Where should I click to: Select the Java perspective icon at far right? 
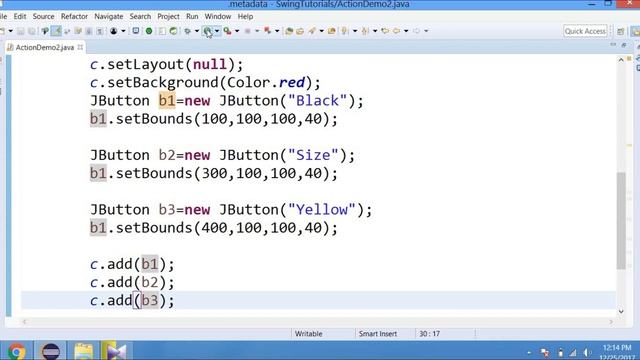point(636,31)
